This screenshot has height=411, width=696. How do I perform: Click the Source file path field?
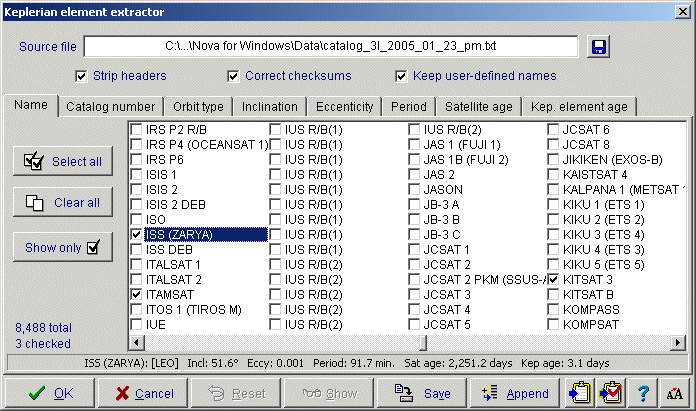point(331,46)
